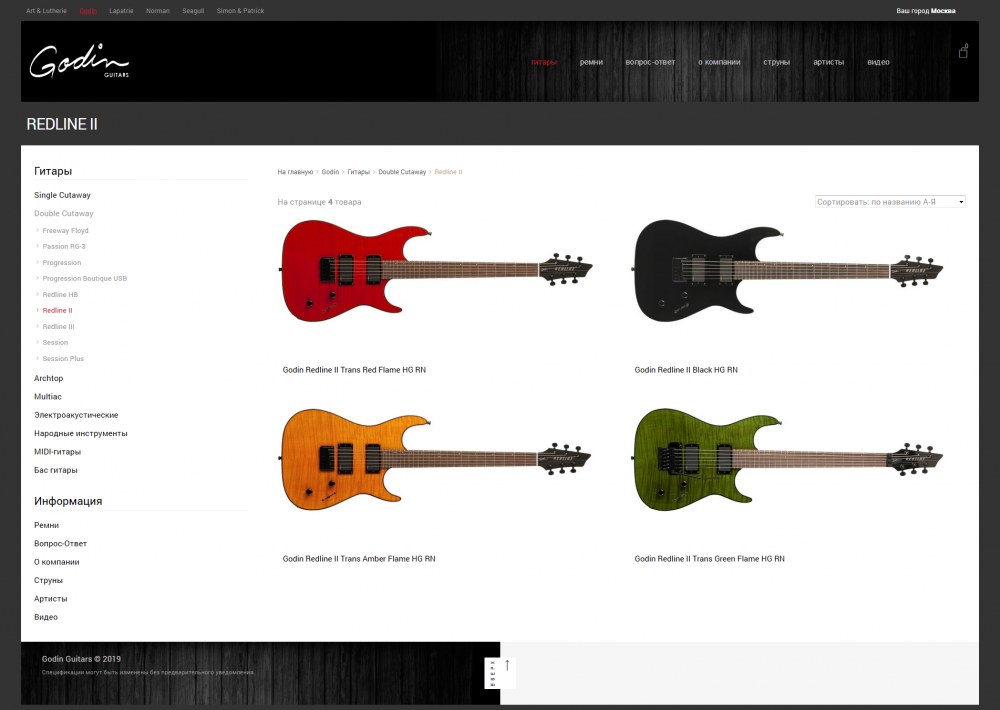The height and width of the screenshot is (710, 1000).
Task: Open Multiac category in sidebar
Action: [48, 397]
